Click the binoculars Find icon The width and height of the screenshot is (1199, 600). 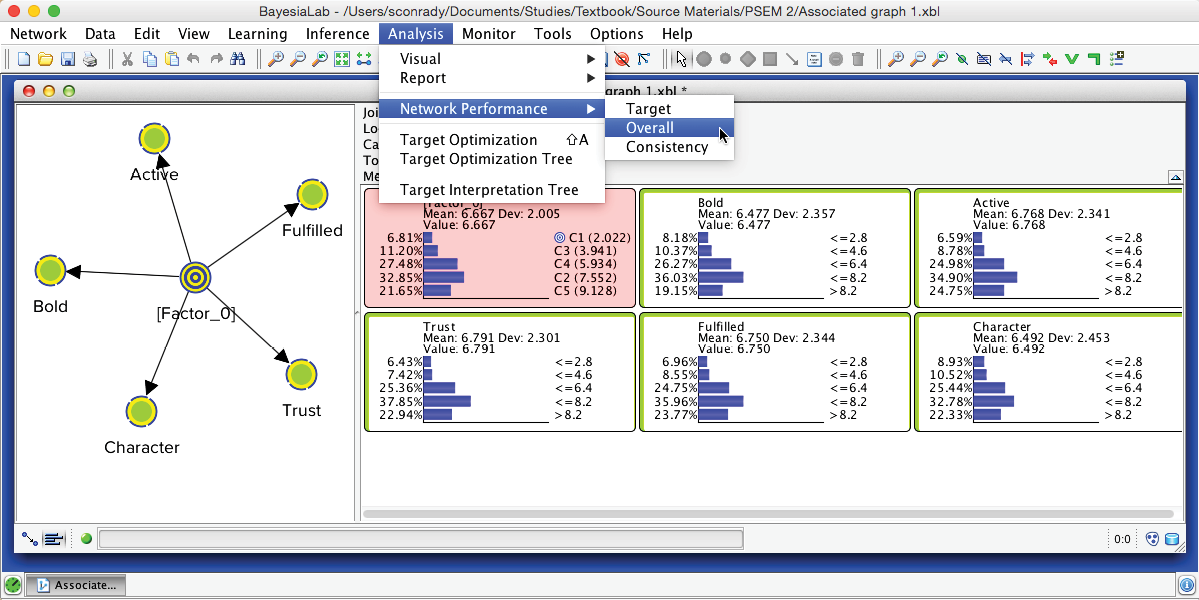[238, 59]
